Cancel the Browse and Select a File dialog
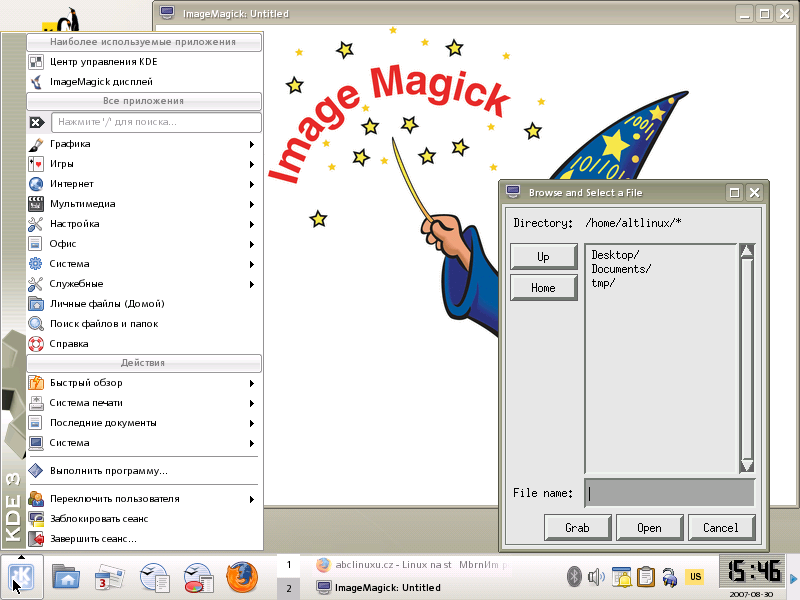This screenshot has width=800, height=600. (x=721, y=528)
